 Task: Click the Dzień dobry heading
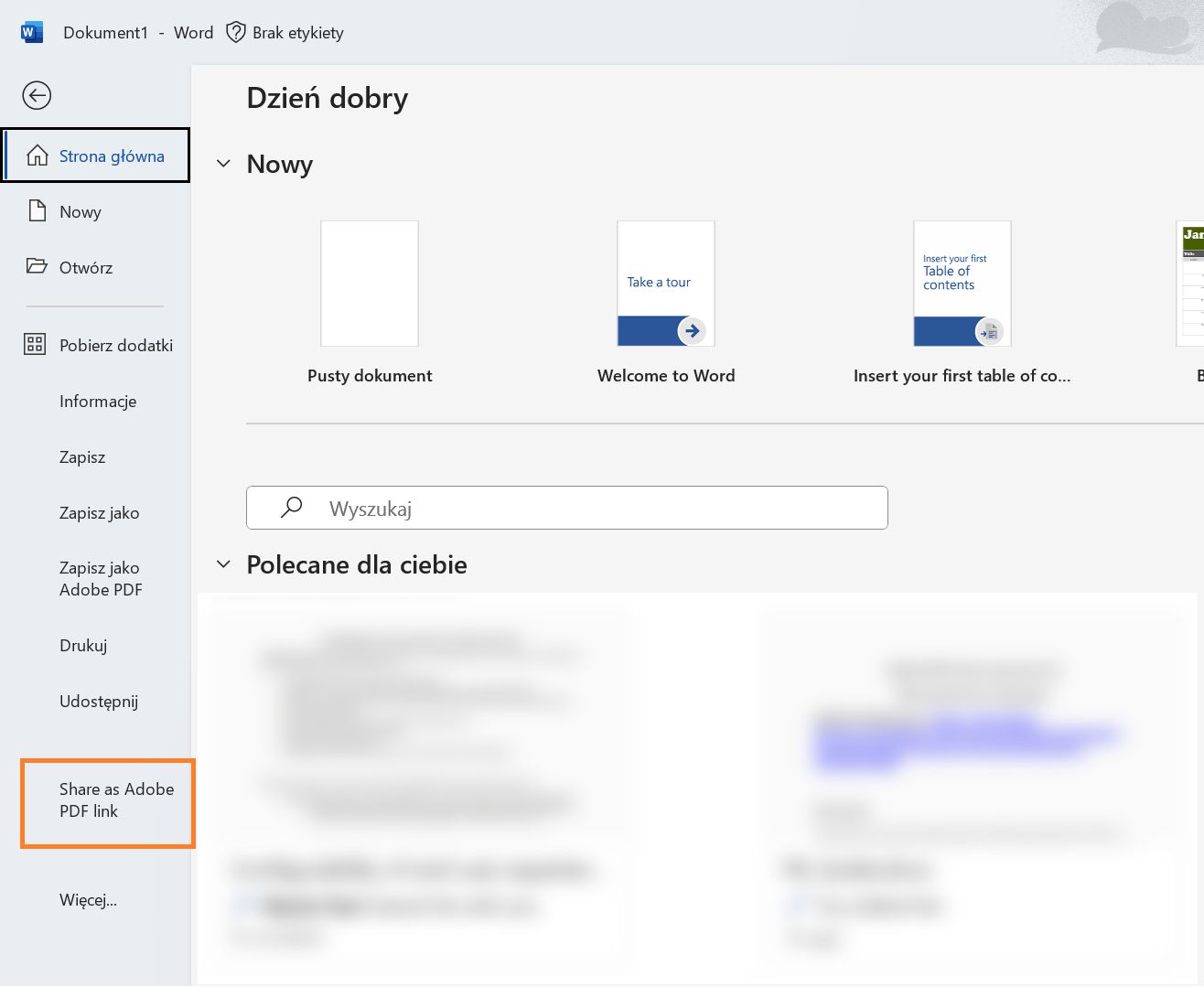(328, 98)
